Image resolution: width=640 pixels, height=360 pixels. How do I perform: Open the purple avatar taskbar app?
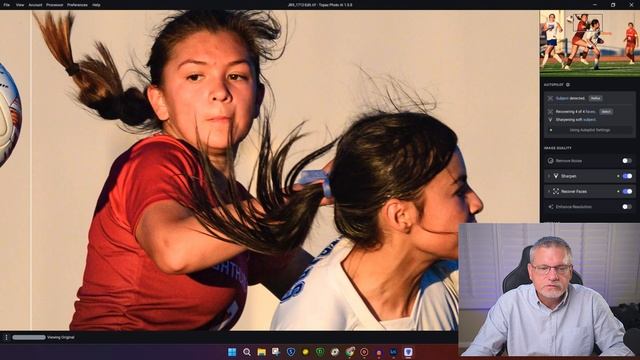click(x=379, y=352)
